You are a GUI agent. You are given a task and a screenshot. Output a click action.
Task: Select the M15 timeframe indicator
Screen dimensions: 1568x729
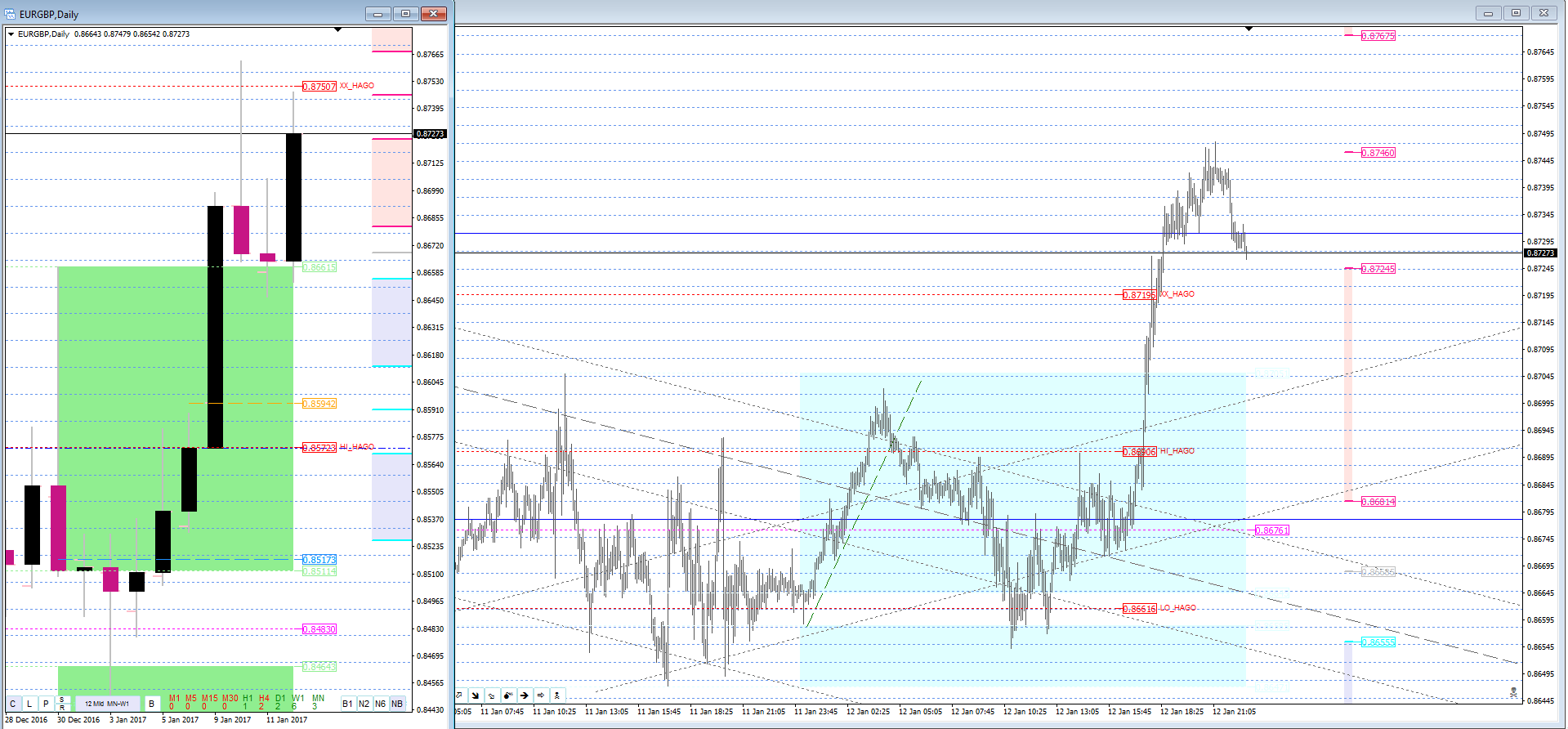(x=210, y=702)
